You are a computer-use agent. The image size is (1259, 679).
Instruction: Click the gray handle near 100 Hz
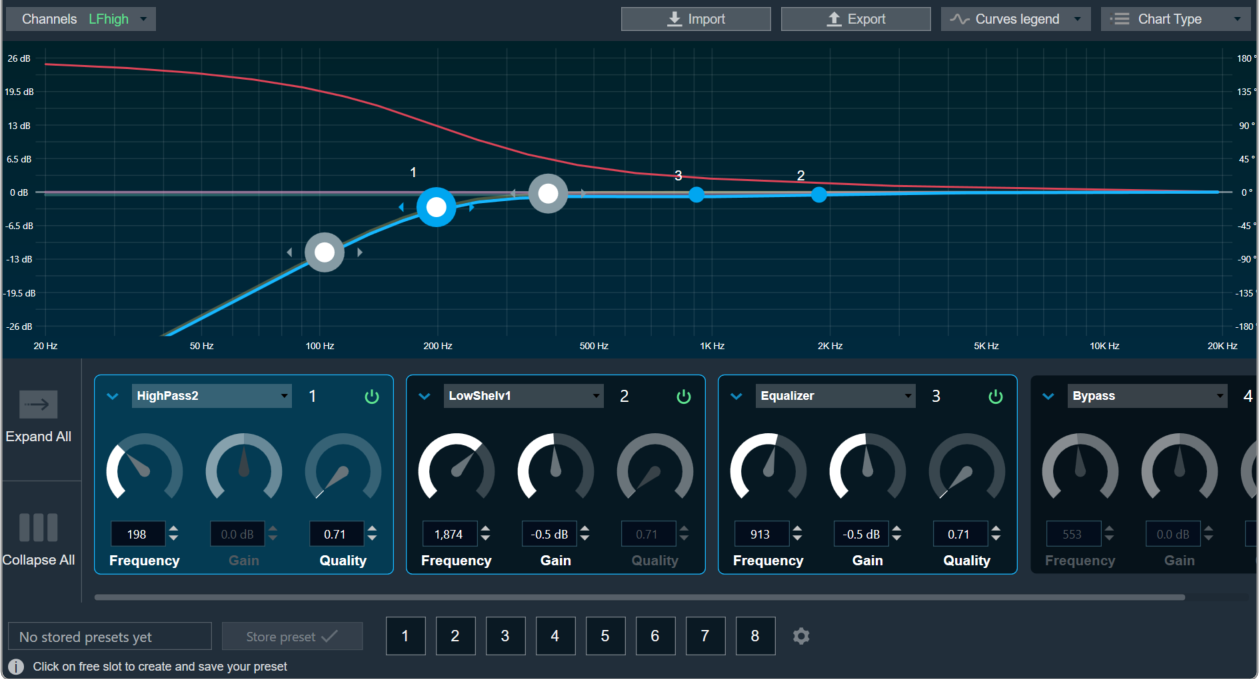pos(324,252)
